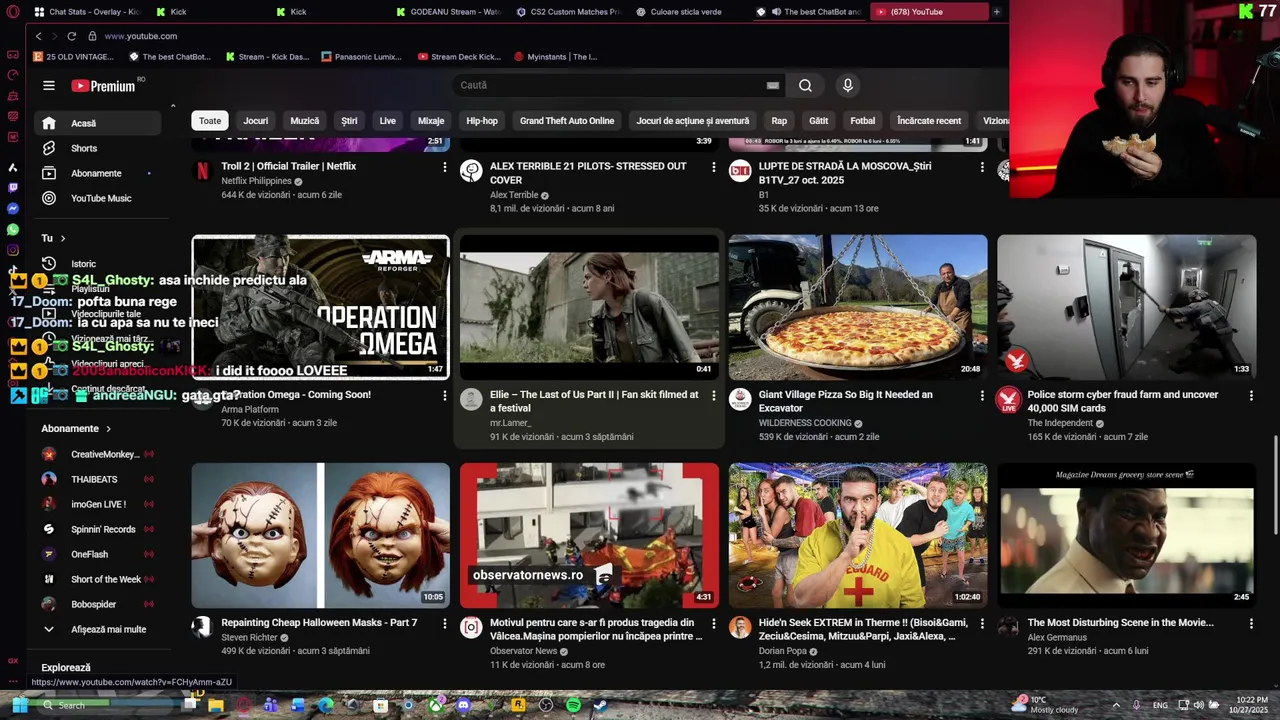Open the on-screen keyboard in search box
This screenshot has width=1280, height=720.
click(772, 85)
